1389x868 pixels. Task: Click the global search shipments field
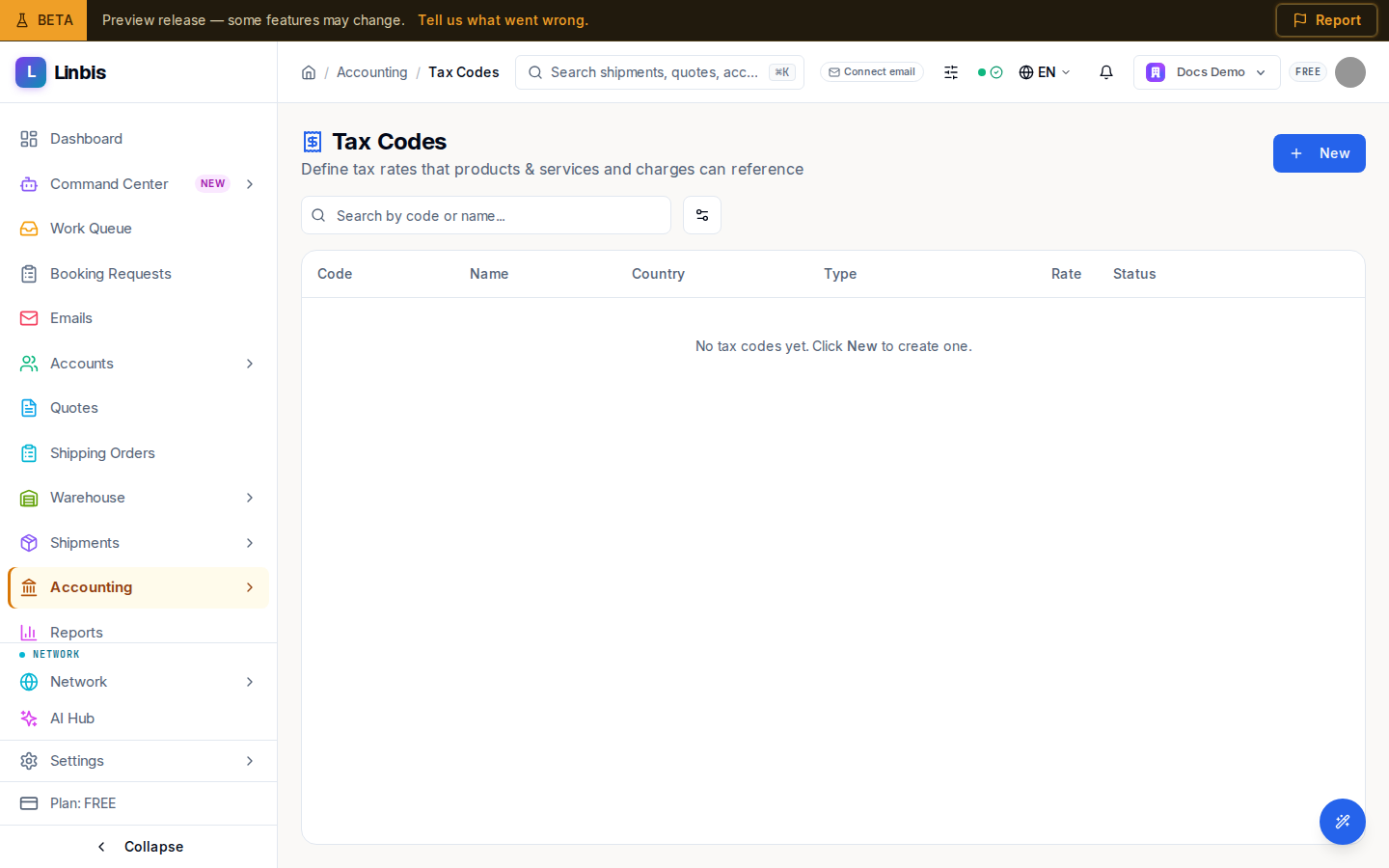pyautogui.click(x=660, y=72)
